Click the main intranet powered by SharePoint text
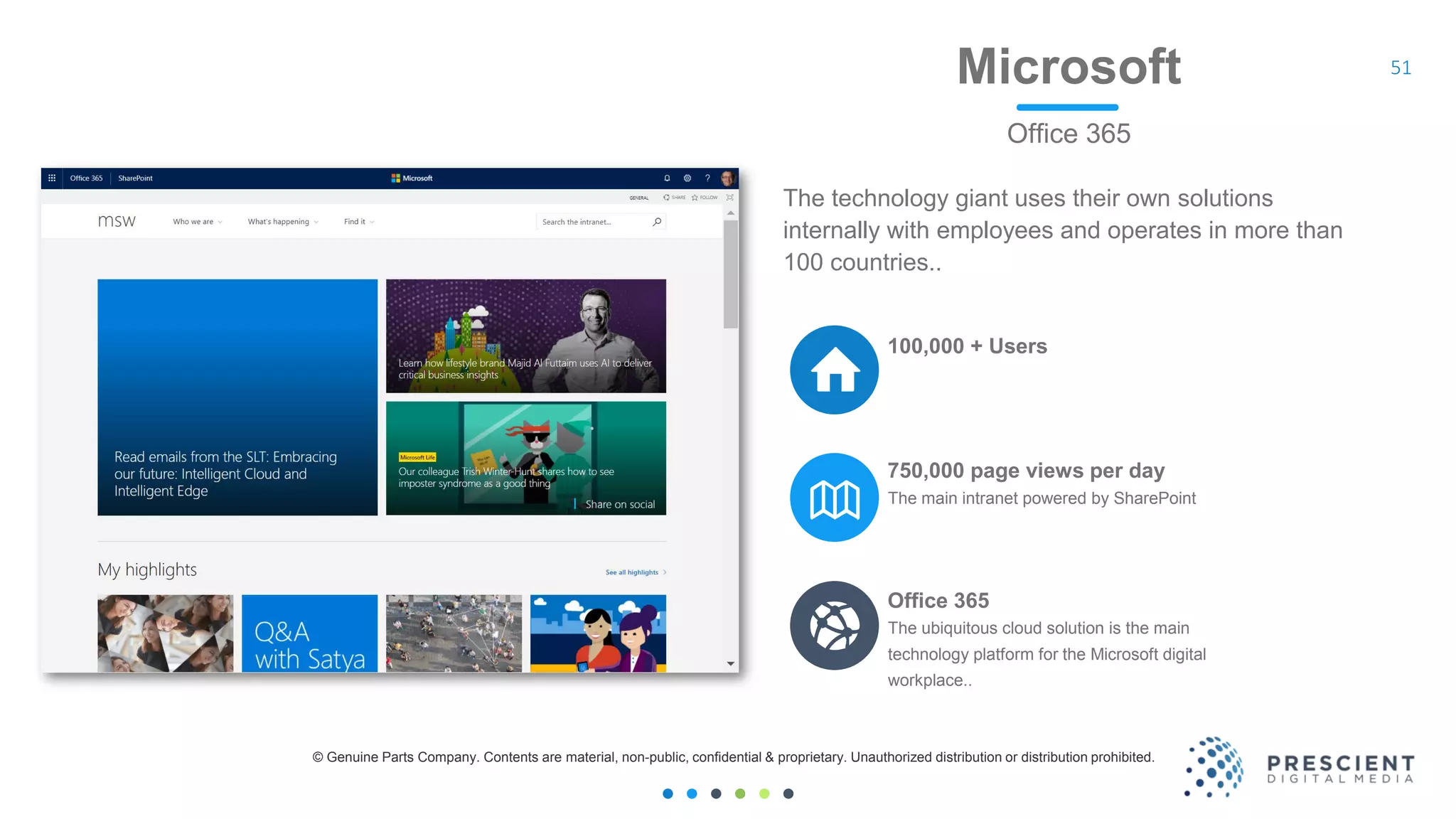 click(1042, 498)
